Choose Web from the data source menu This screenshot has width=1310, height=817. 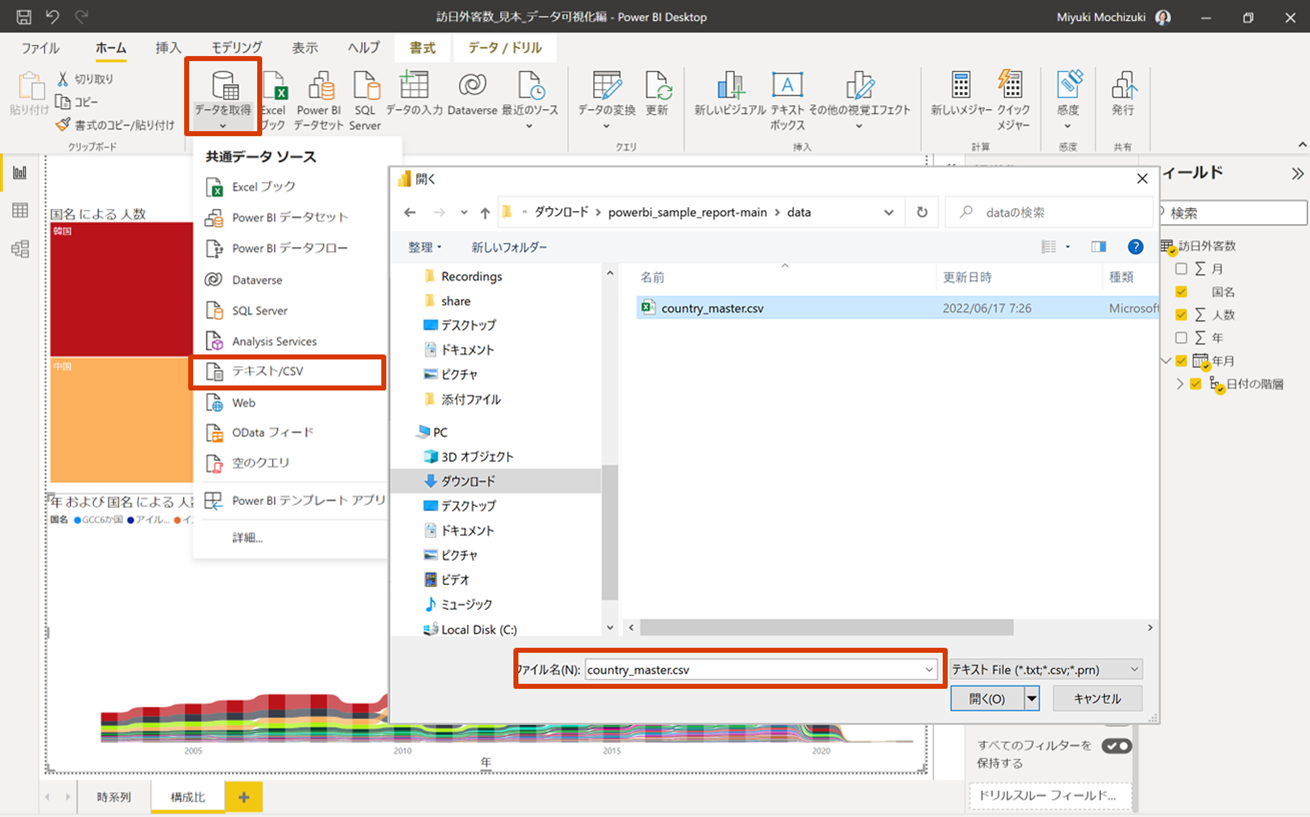coord(288,403)
